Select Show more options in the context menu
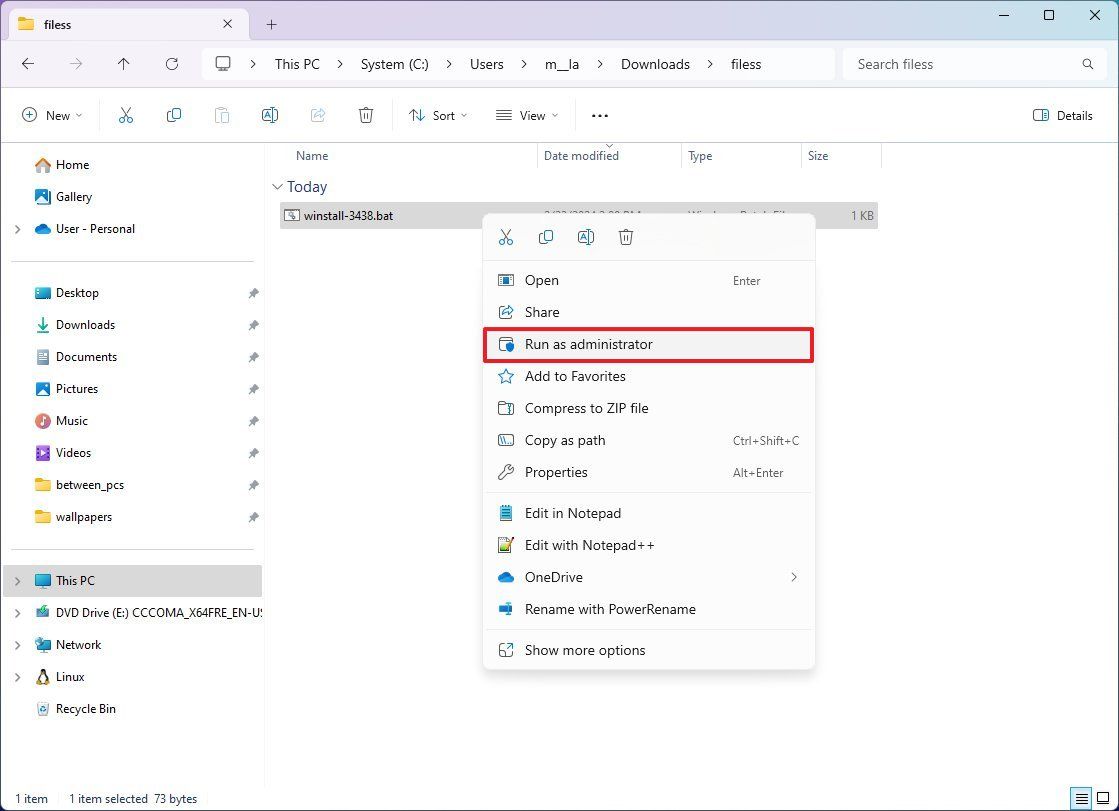This screenshot has height=811, width=1119. coord(584,650)
